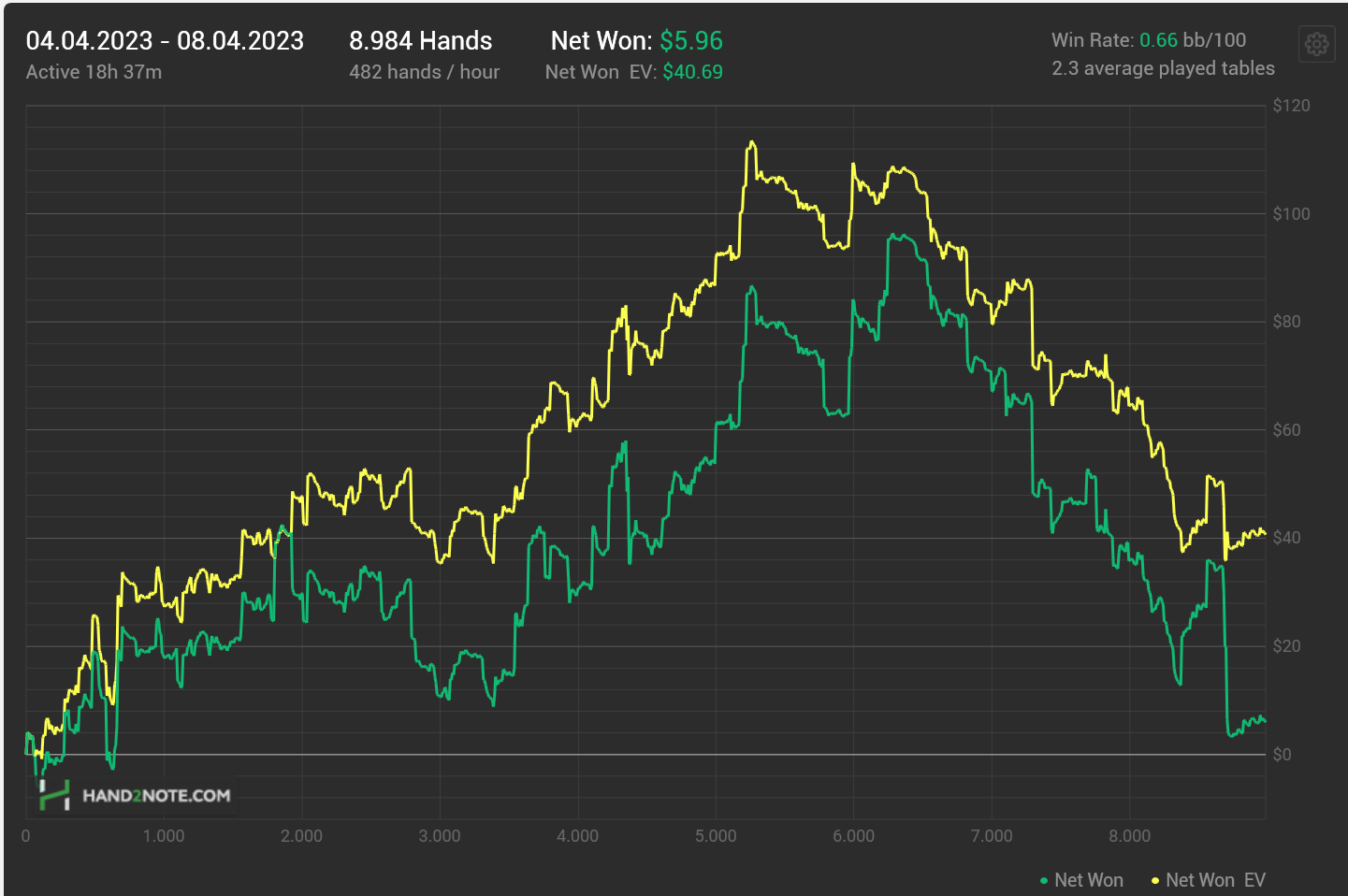The image size is (1348, 896).
Task: Click the Active 18h 37m text
Action: pos(94,72)
